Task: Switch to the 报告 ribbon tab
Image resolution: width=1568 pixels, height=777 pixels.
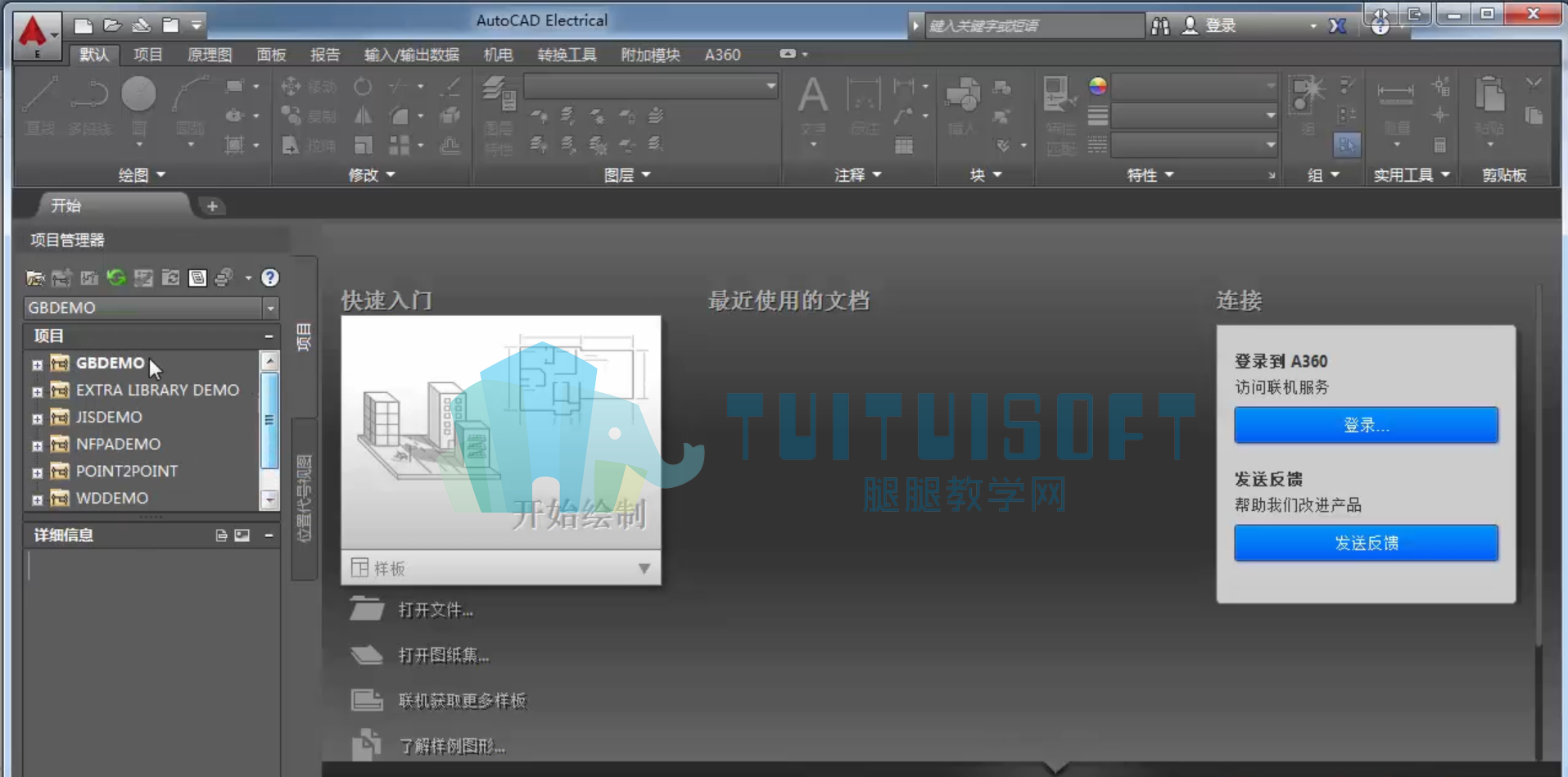Action: [325, 55]
